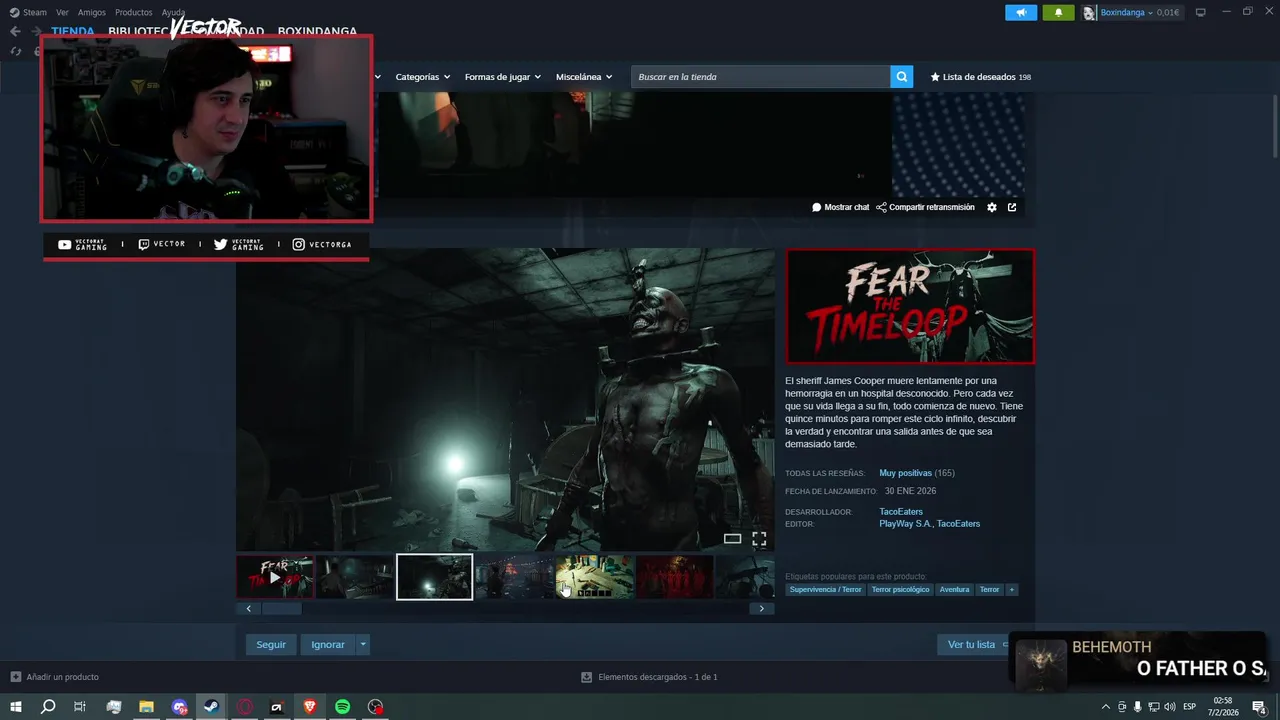
Task: Open File Explorer from the taskbar
Action: point(146,707)
